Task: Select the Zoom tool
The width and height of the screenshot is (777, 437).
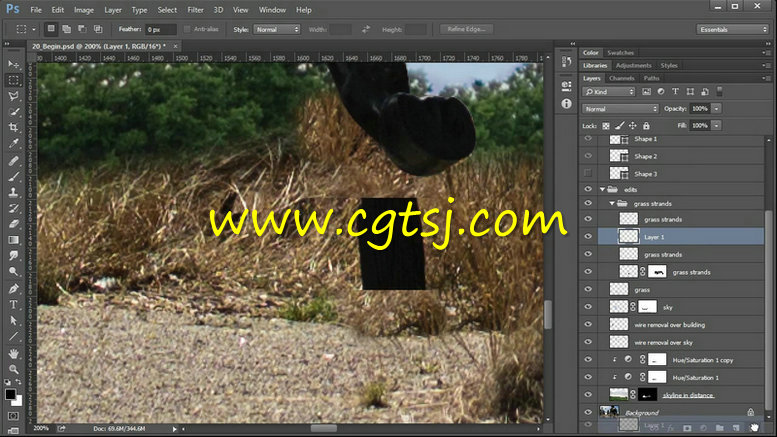Action: coord(13,369)
